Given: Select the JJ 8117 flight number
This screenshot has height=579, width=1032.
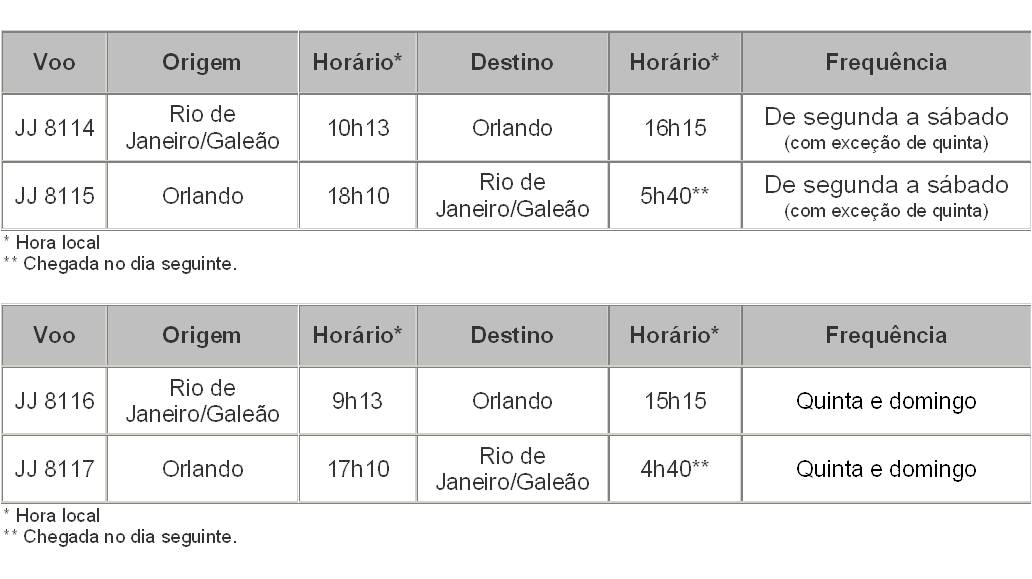Looking at the screenshot, I should coord(55,468).
